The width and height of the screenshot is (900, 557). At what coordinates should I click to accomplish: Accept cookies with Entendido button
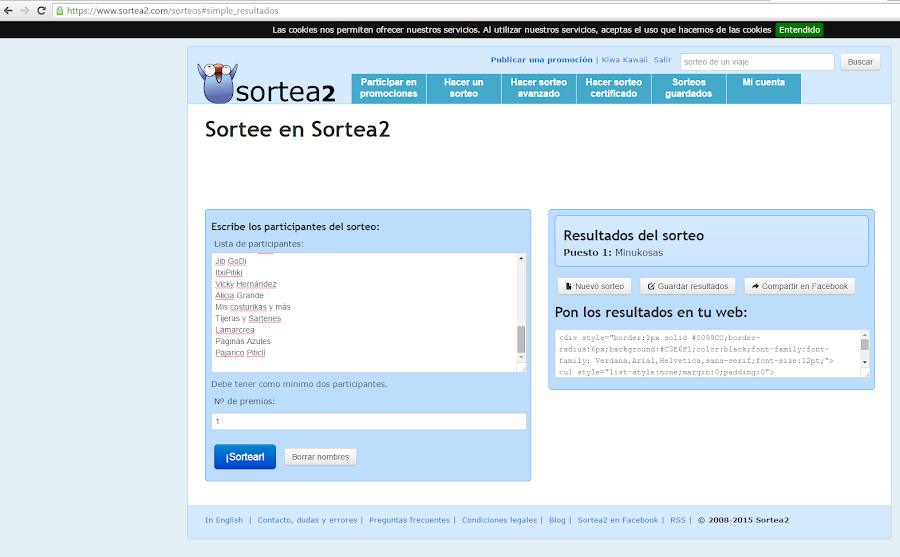click(x=799, y=30)
